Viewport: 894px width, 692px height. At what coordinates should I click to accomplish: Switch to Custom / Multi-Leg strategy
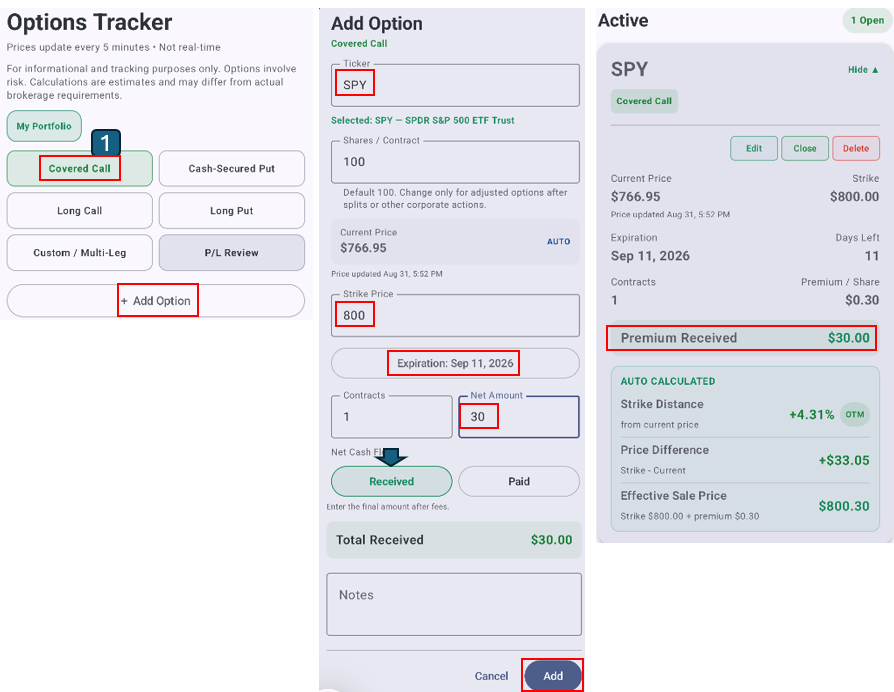79,253
